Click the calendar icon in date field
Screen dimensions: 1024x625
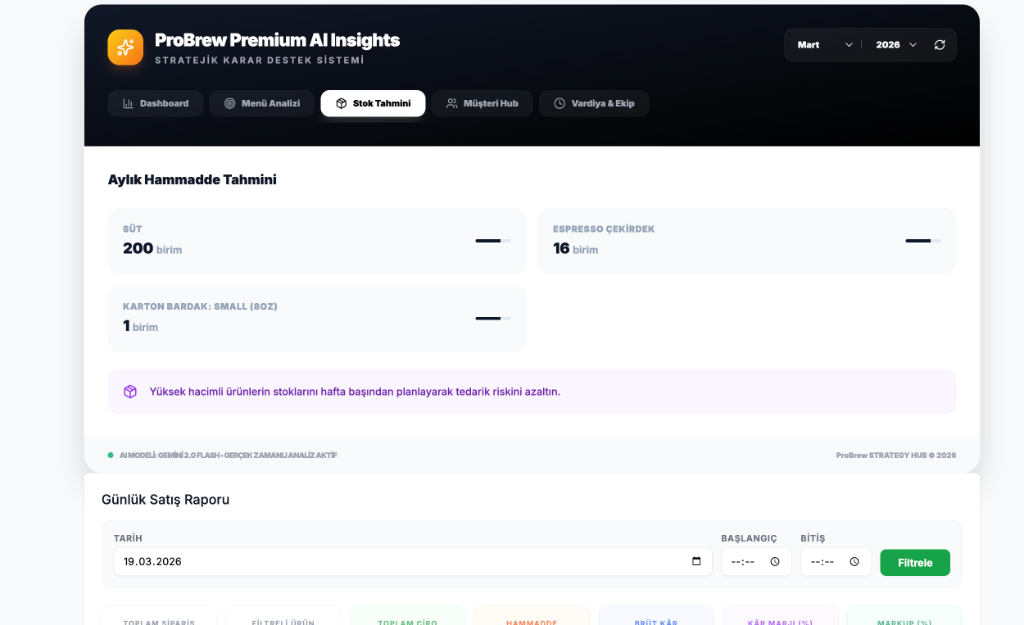coord(696,562)
